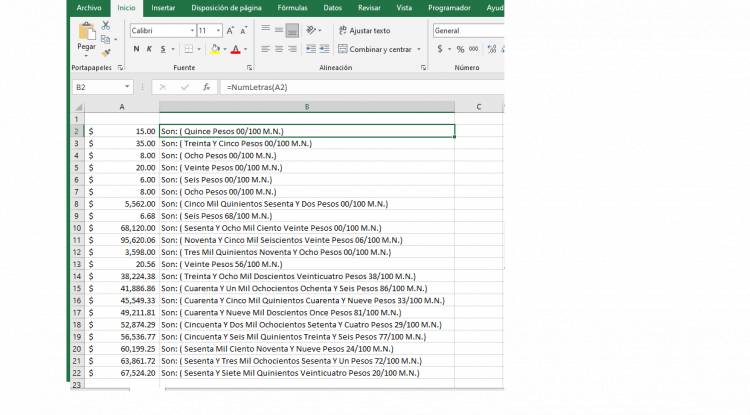
Task: Expand the General number format dropdown
Action: (501, 31)
